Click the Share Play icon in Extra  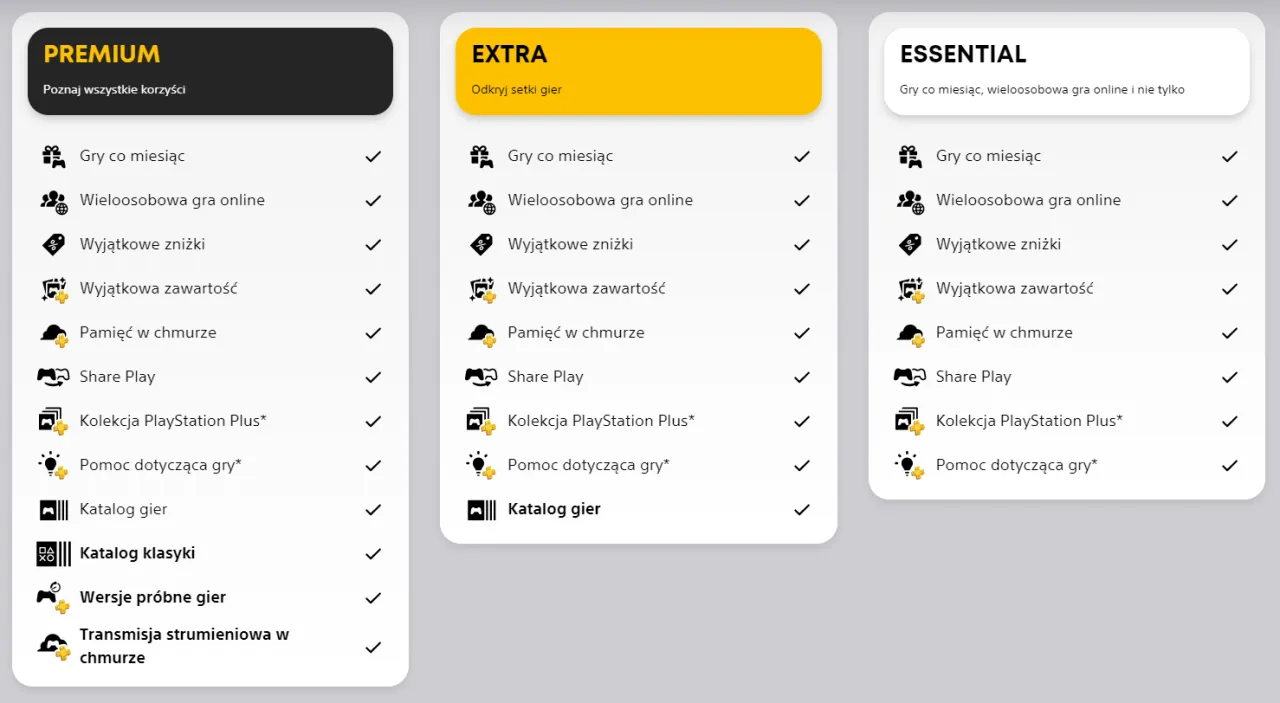point(481,377)
